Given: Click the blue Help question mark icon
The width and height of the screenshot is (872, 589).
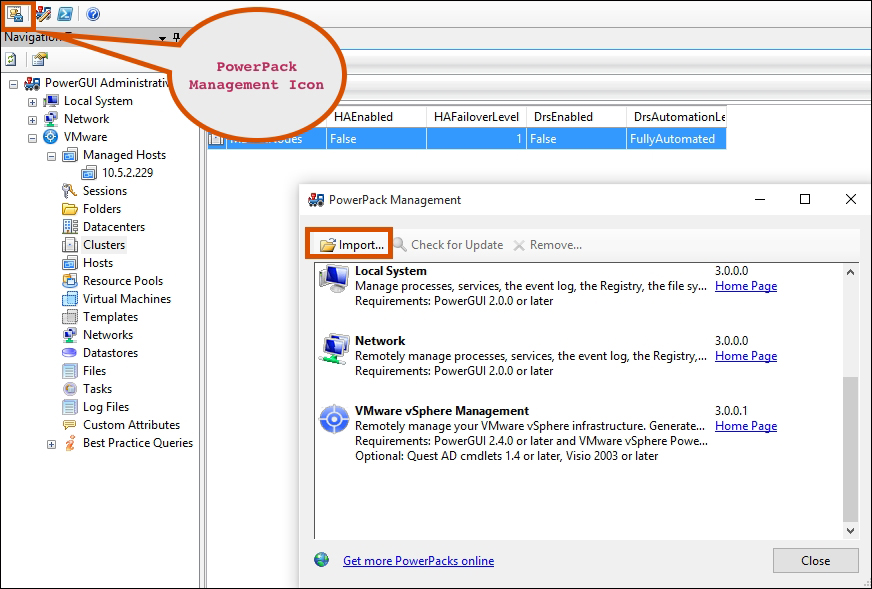Looking at the screenshot, I should [x=93, y=14].
